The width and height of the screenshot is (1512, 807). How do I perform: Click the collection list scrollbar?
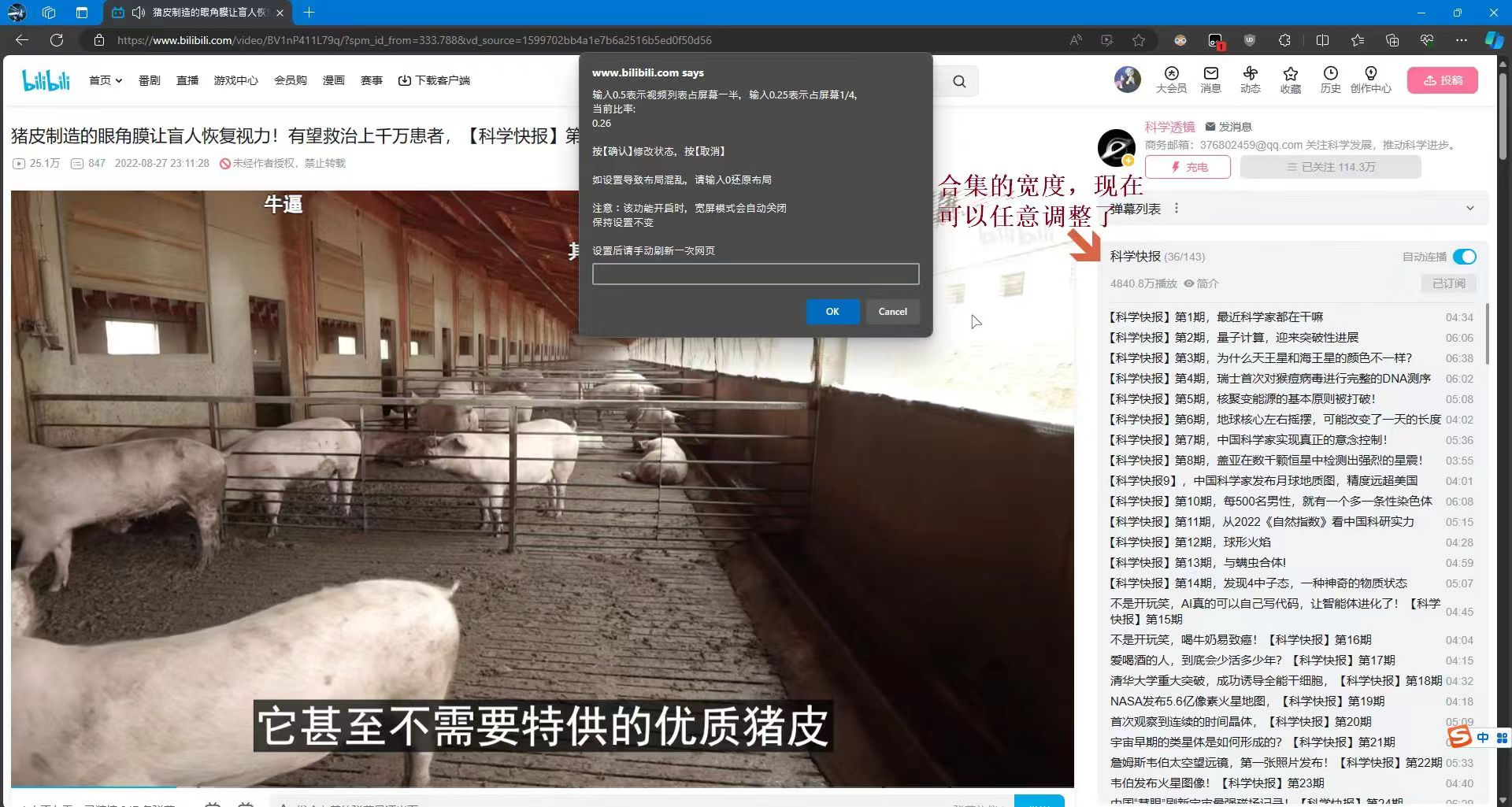point(1487,334)
